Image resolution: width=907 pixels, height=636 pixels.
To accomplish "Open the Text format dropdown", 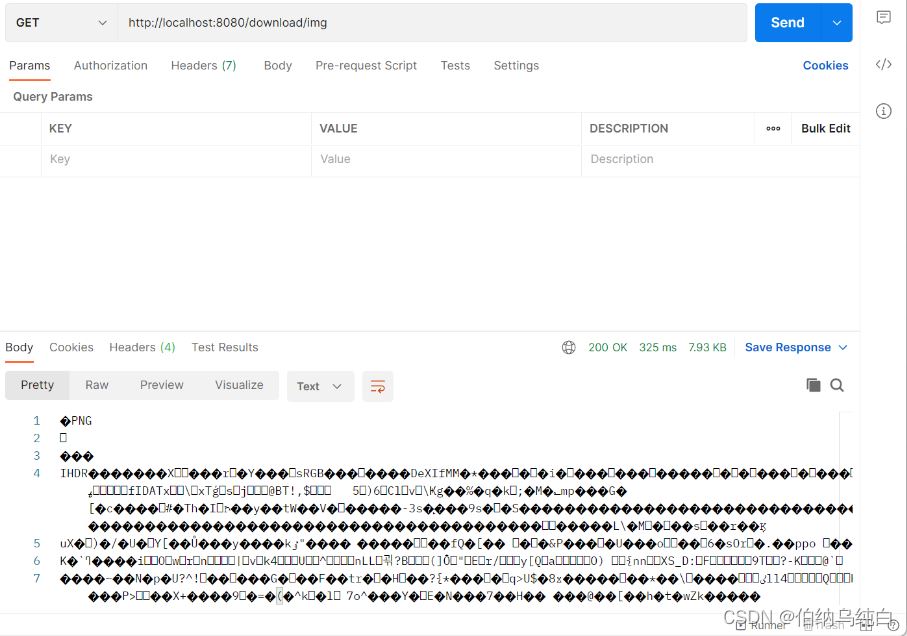I will pos(320,386).
